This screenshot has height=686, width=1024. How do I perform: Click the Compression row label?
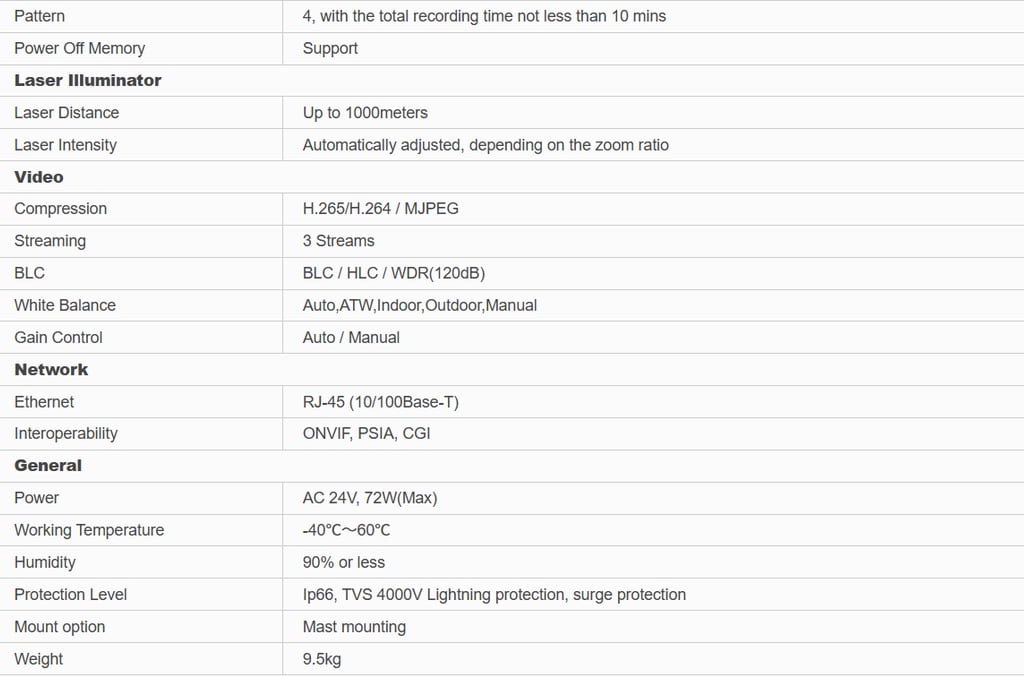point(60,209)
